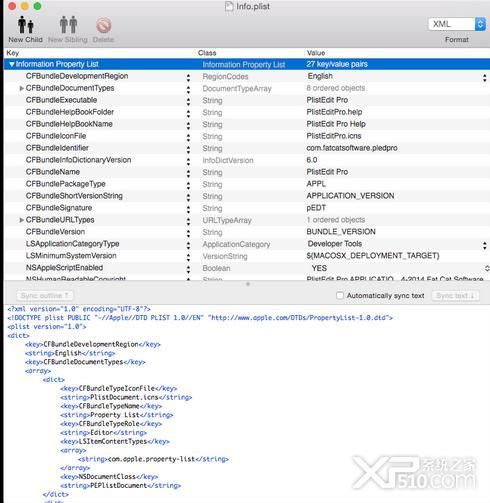The image size is (490, 503).
Task: Click the value PlistEditPro.help
Action: [334, 112]
